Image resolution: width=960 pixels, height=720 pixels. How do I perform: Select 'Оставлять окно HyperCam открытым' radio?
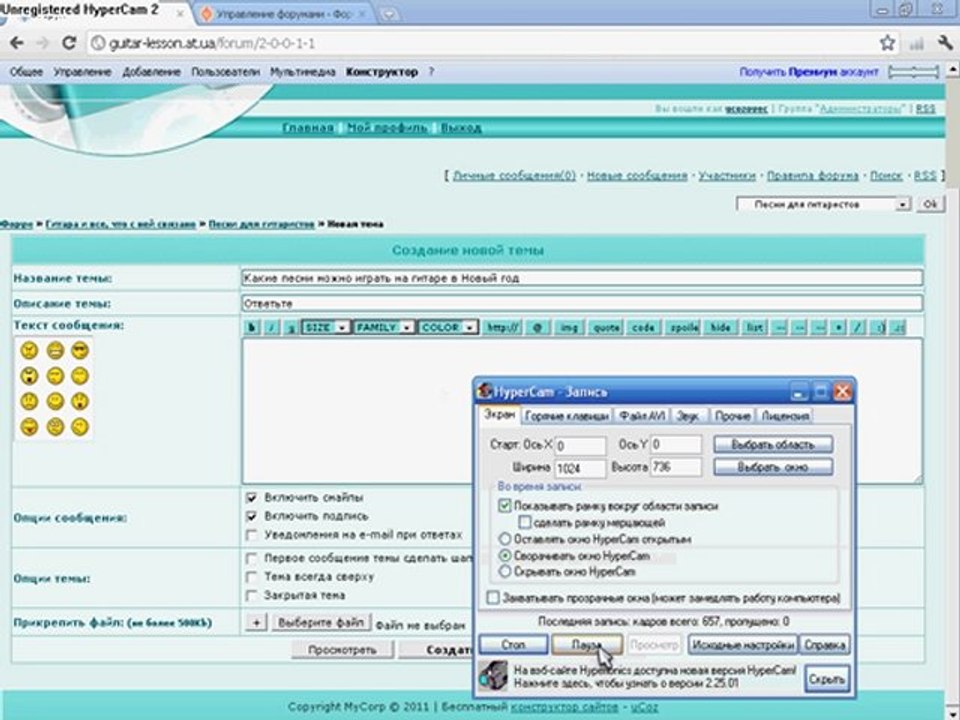pyautogui.click(x=504, y=539)
